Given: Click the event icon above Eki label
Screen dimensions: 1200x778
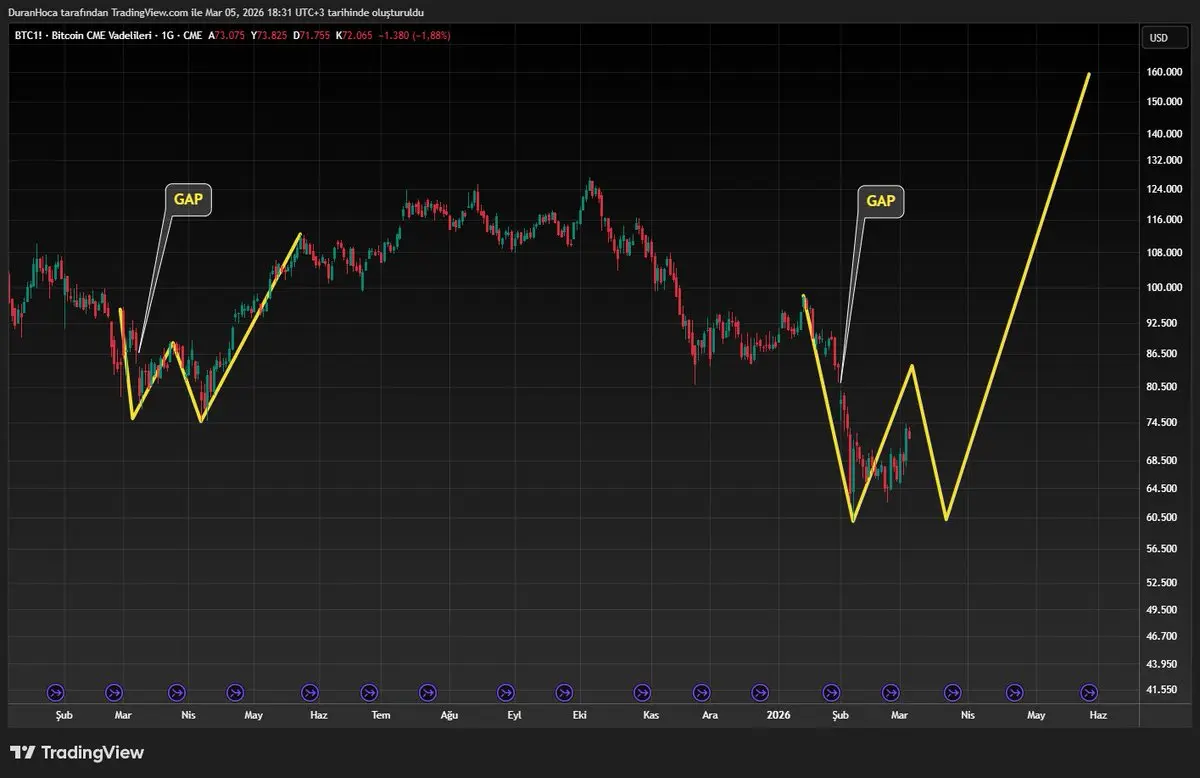Looking at the screenshot, I should tap(565, 692).
